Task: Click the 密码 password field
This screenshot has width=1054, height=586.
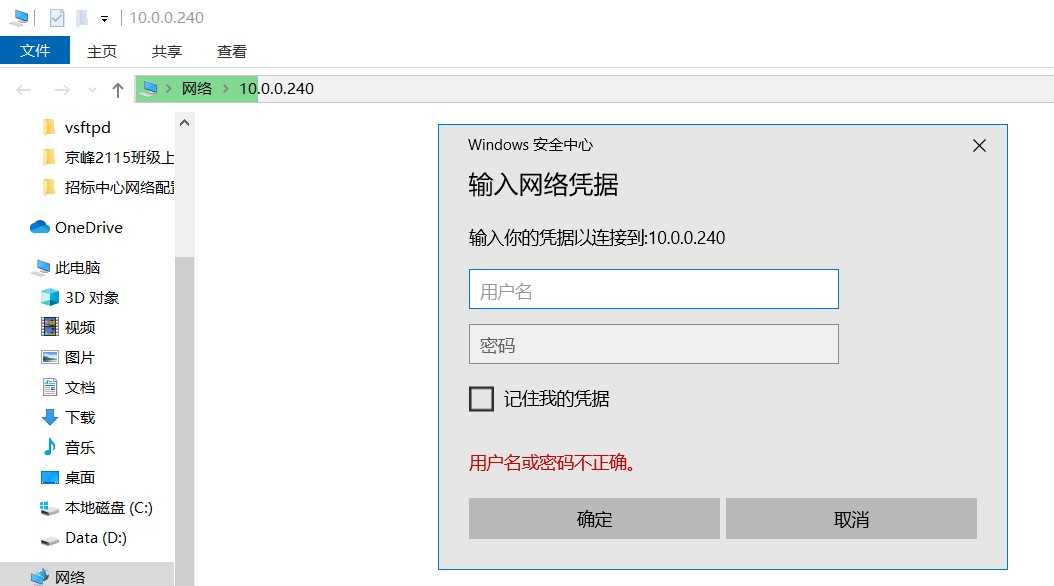Action: pyautogui.click(x=653, y=344)
